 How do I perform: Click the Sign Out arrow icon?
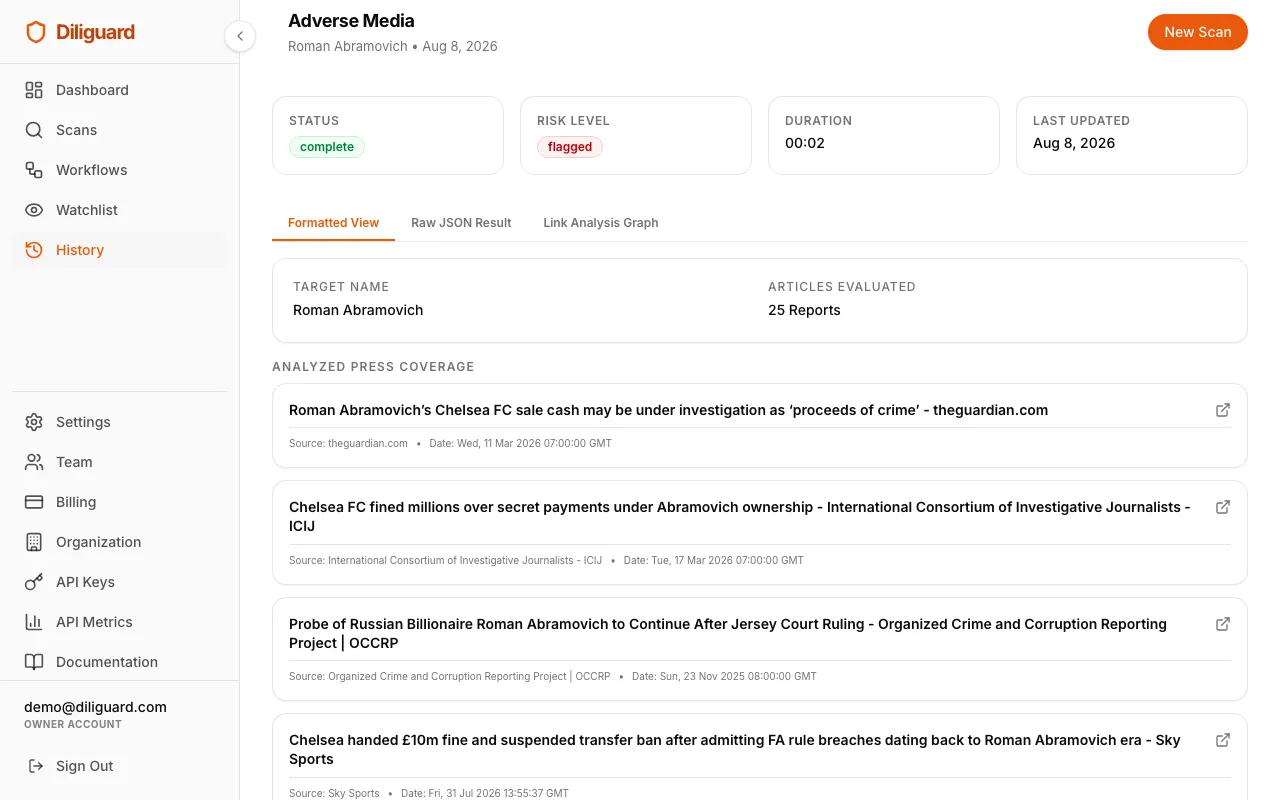click(x=36, y=766)
